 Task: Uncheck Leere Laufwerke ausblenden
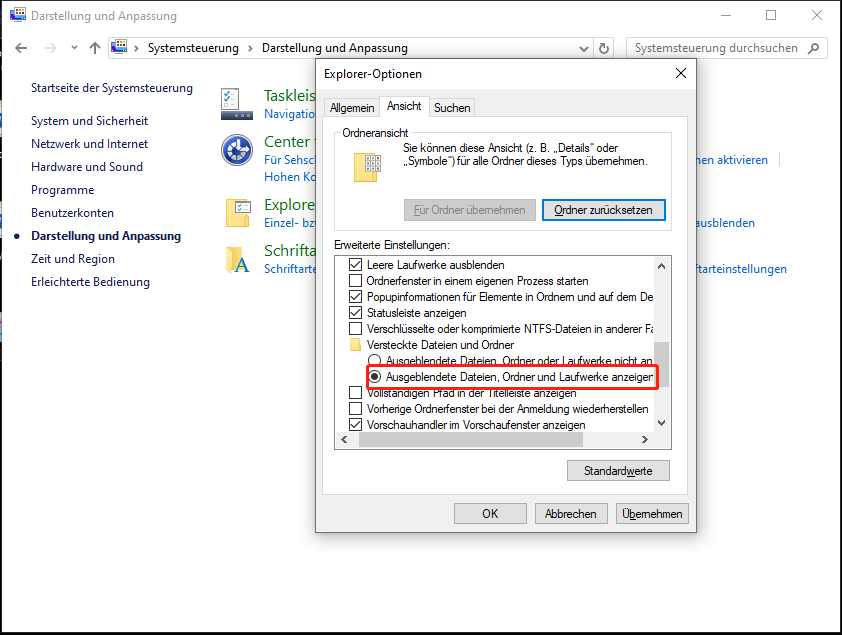[355, 265]
